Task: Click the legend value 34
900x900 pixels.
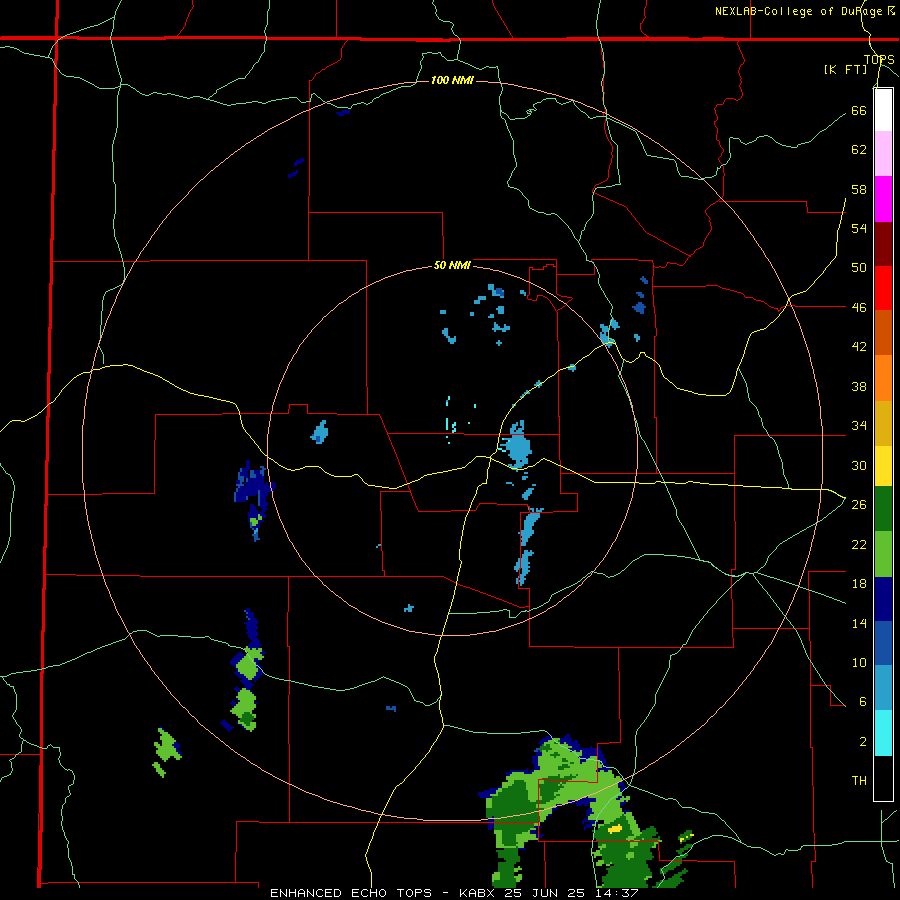Action: [859, 425]
